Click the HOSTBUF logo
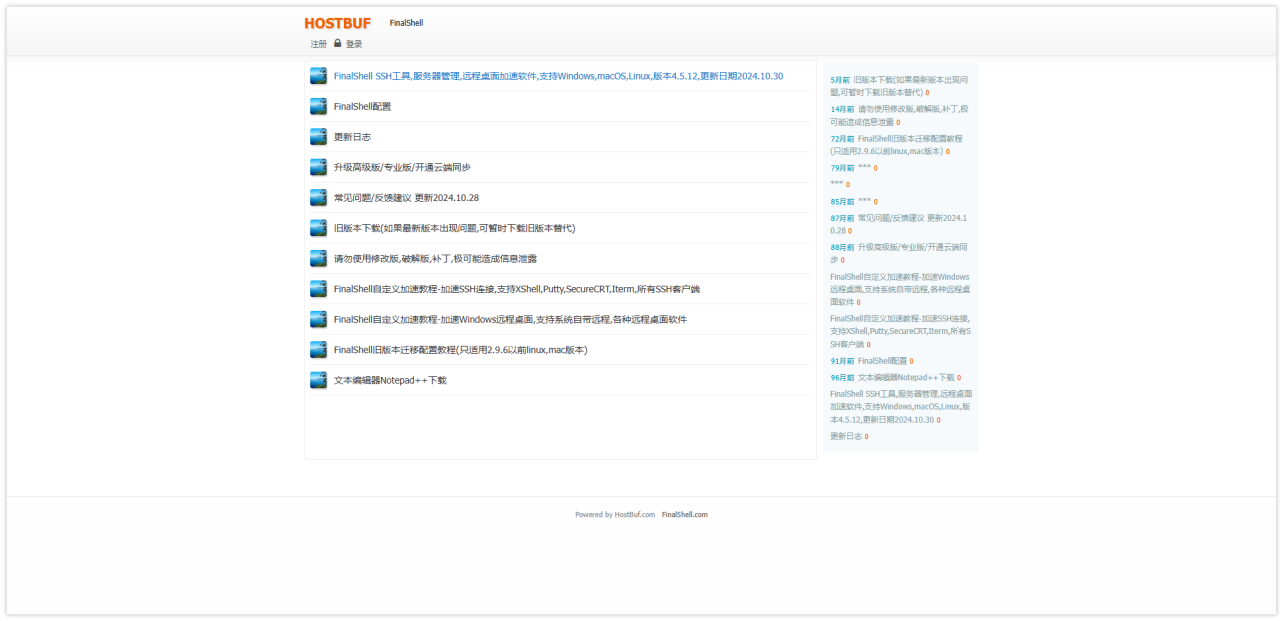This screenshot has height=621, width=1283. [336, 22]
